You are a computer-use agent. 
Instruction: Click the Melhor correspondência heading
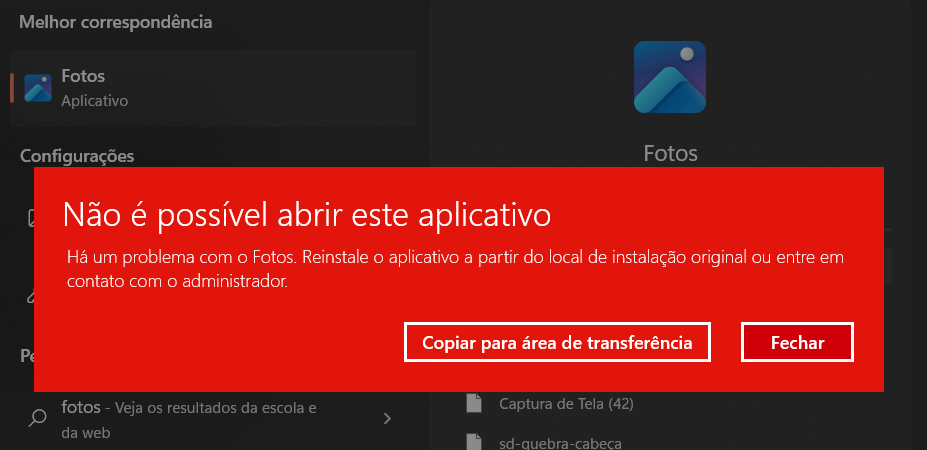pos(116,22)
